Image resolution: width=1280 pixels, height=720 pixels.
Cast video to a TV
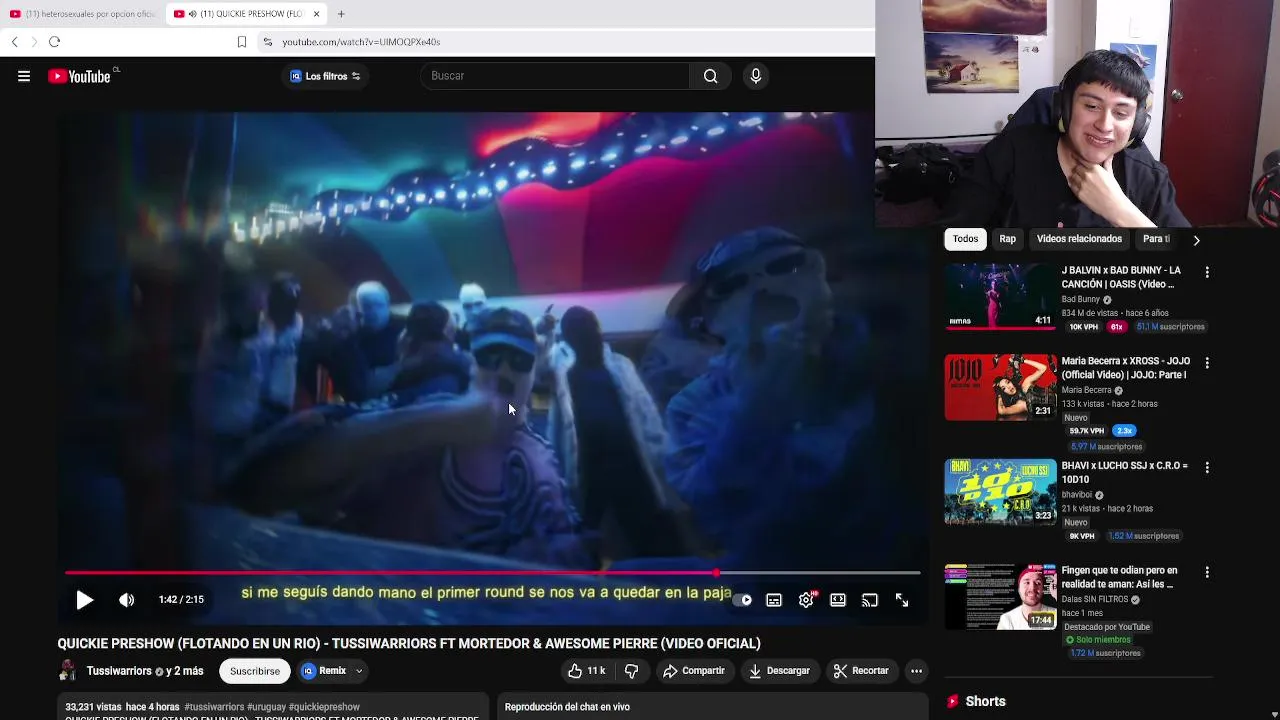click(870, 600)
